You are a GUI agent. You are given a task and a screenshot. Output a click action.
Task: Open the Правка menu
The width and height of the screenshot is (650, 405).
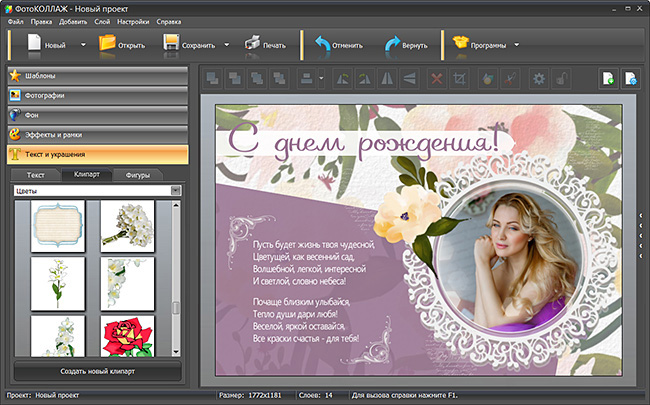coord(41,22)
